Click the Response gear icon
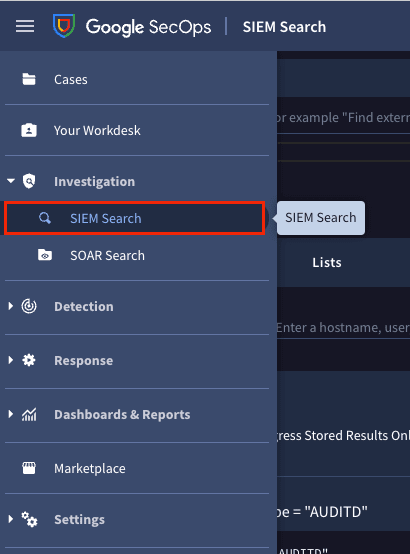410x554 pixels. click(x=29, y=360)
